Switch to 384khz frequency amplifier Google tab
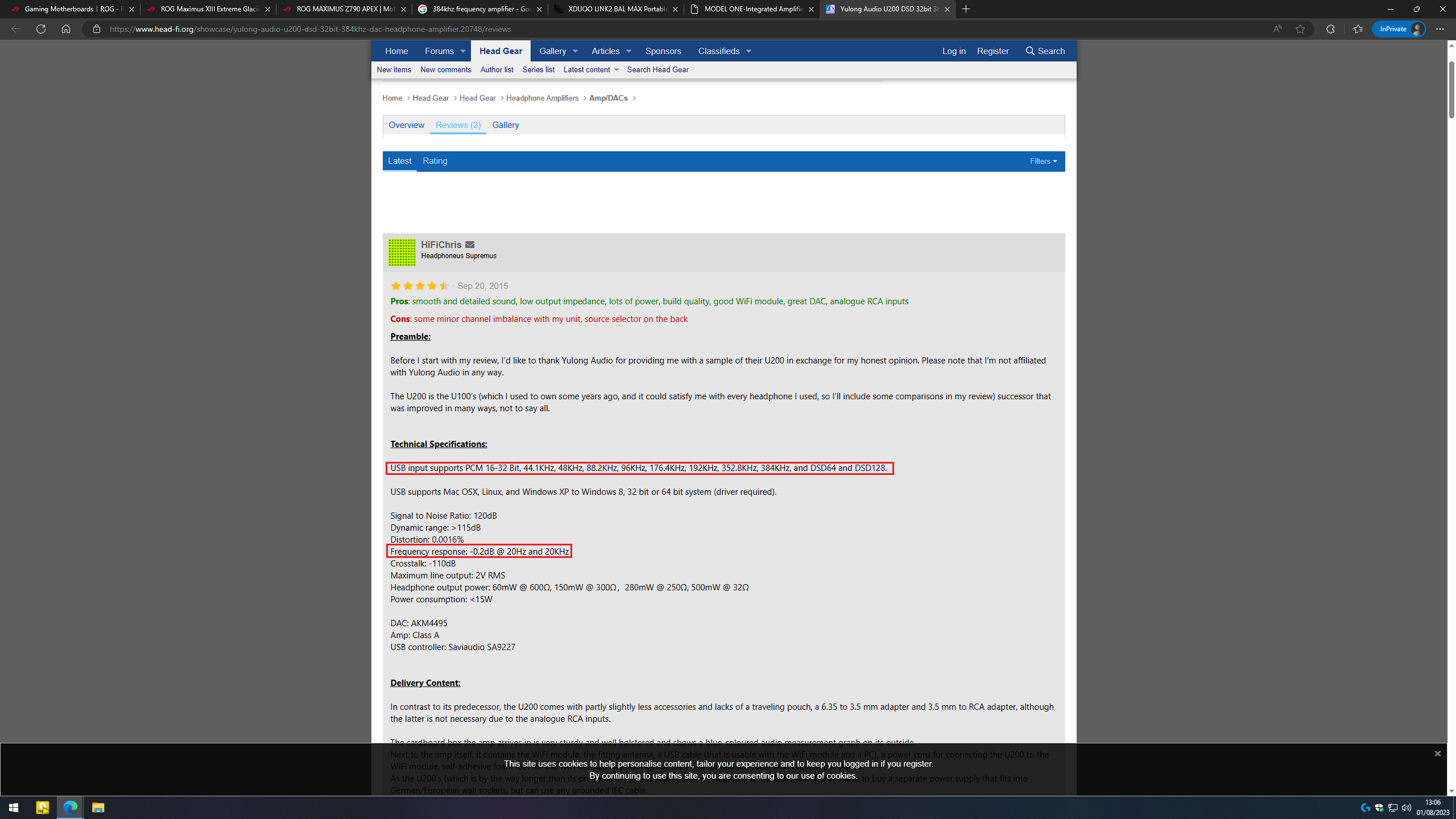 tap(480, 9)
